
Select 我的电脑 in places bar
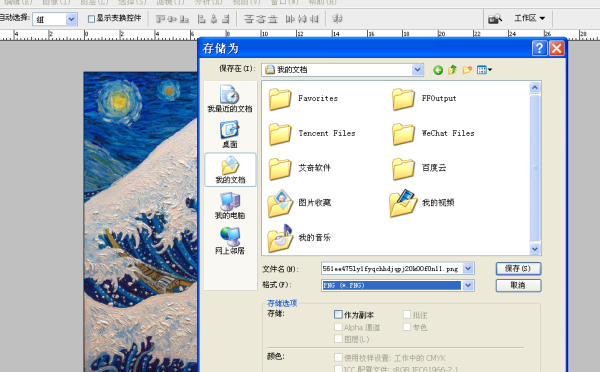(230, 206)
